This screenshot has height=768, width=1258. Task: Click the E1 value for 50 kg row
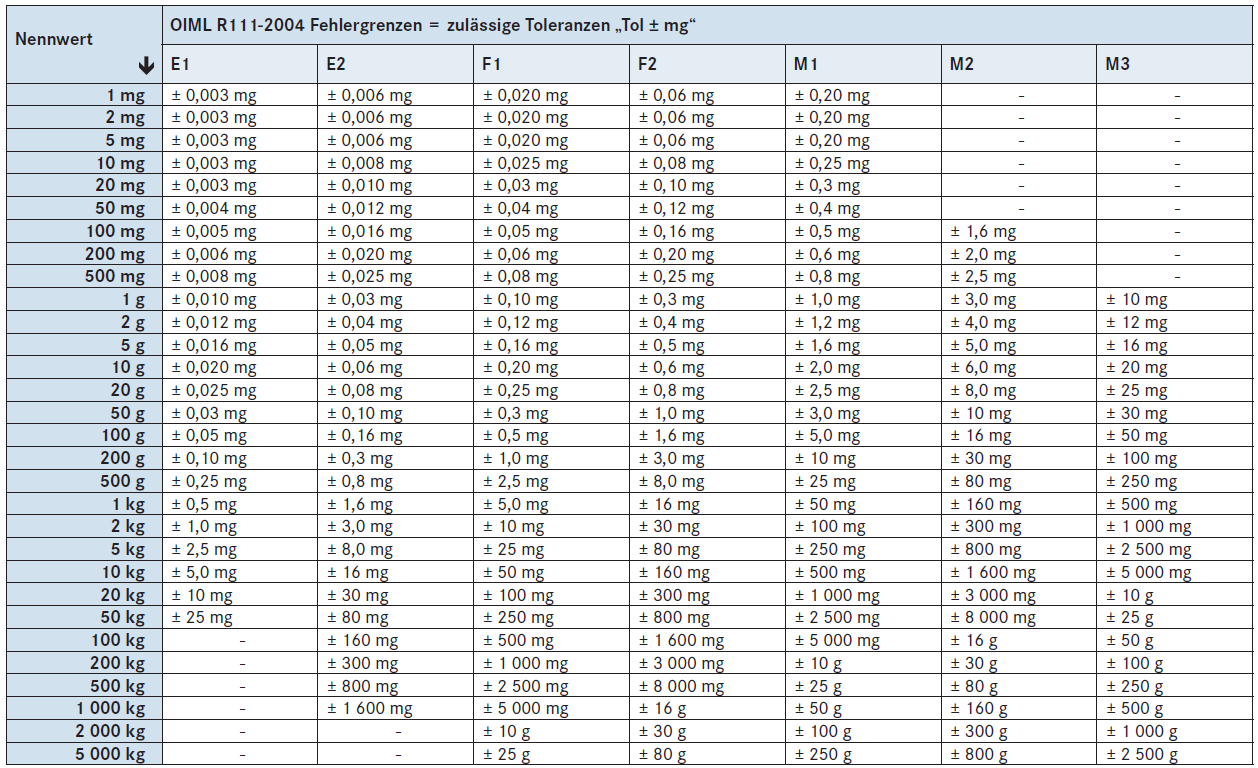(202, 618)
